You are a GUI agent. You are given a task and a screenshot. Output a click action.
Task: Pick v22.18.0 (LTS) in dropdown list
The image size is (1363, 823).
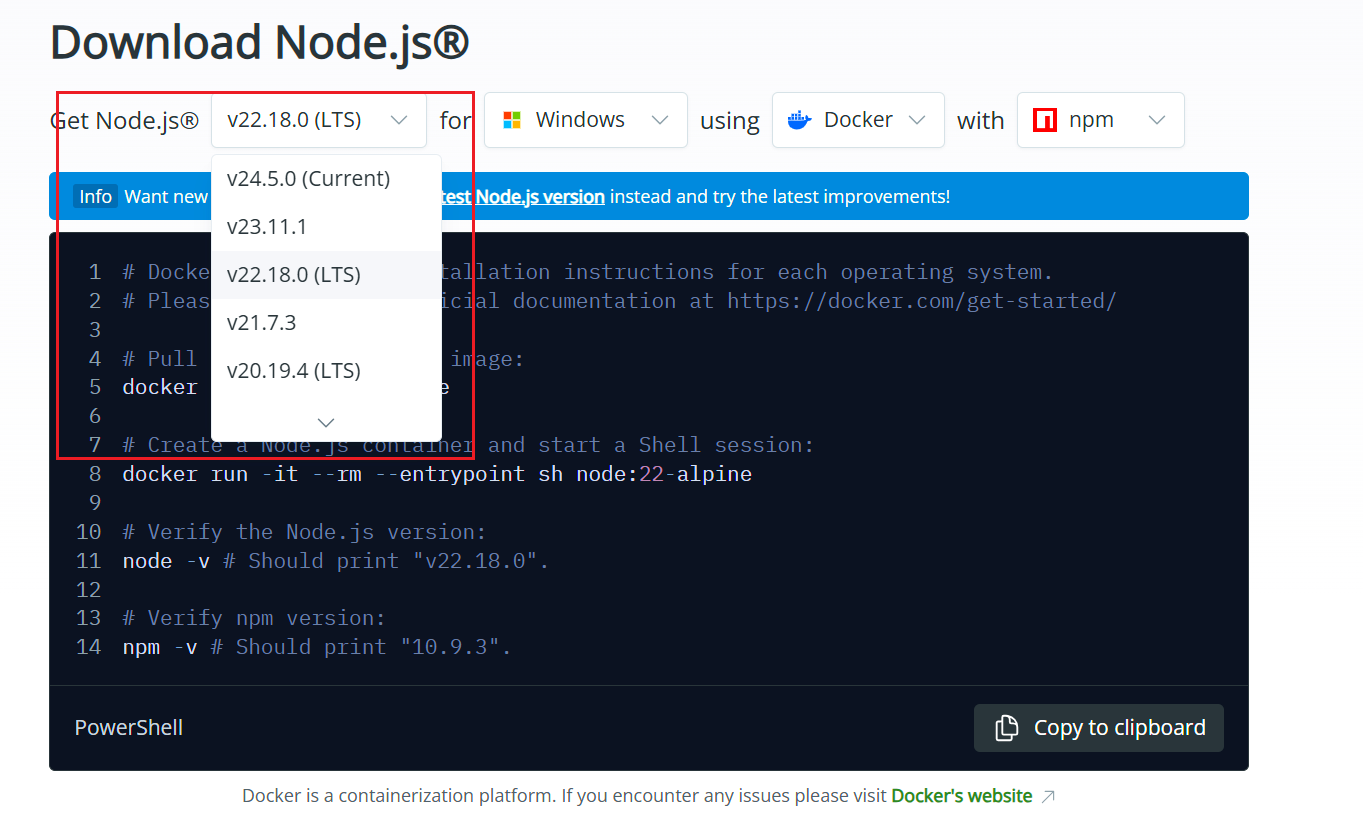[x=326, y=275]
